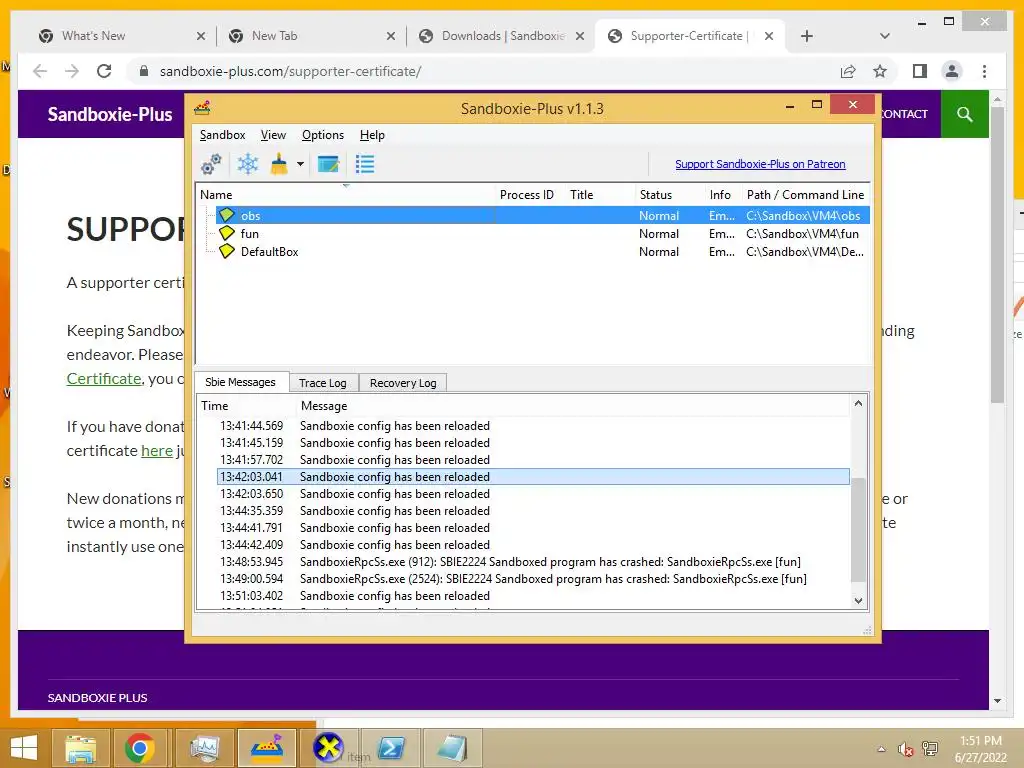Open the View menu
The image size is (1024, 768).
273,135
